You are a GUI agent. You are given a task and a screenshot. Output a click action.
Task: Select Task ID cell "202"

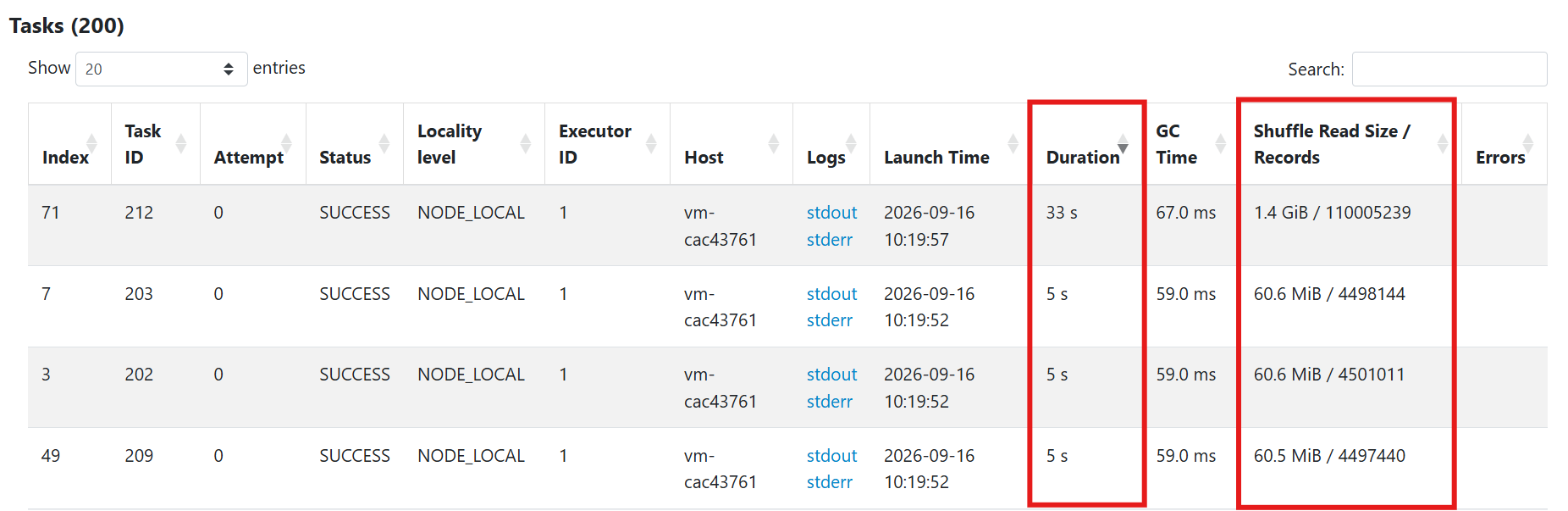tap(139, 375)
